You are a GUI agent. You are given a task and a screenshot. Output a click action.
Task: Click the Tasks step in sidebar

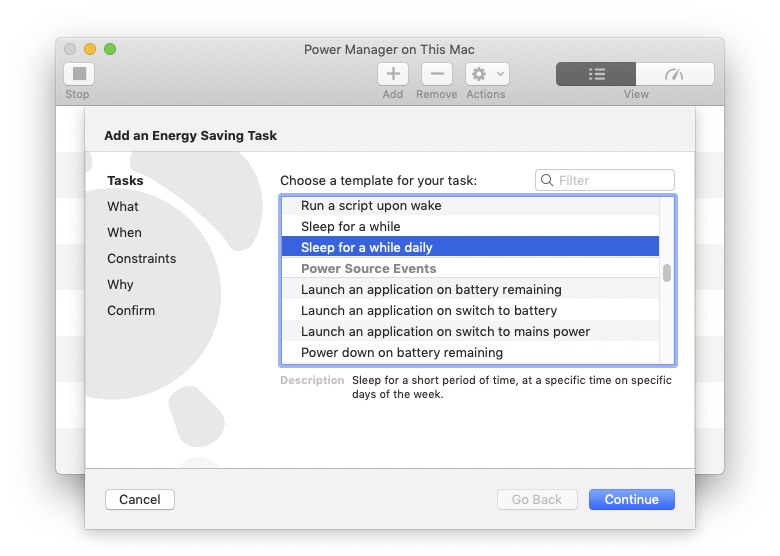(x=125, y=181)
